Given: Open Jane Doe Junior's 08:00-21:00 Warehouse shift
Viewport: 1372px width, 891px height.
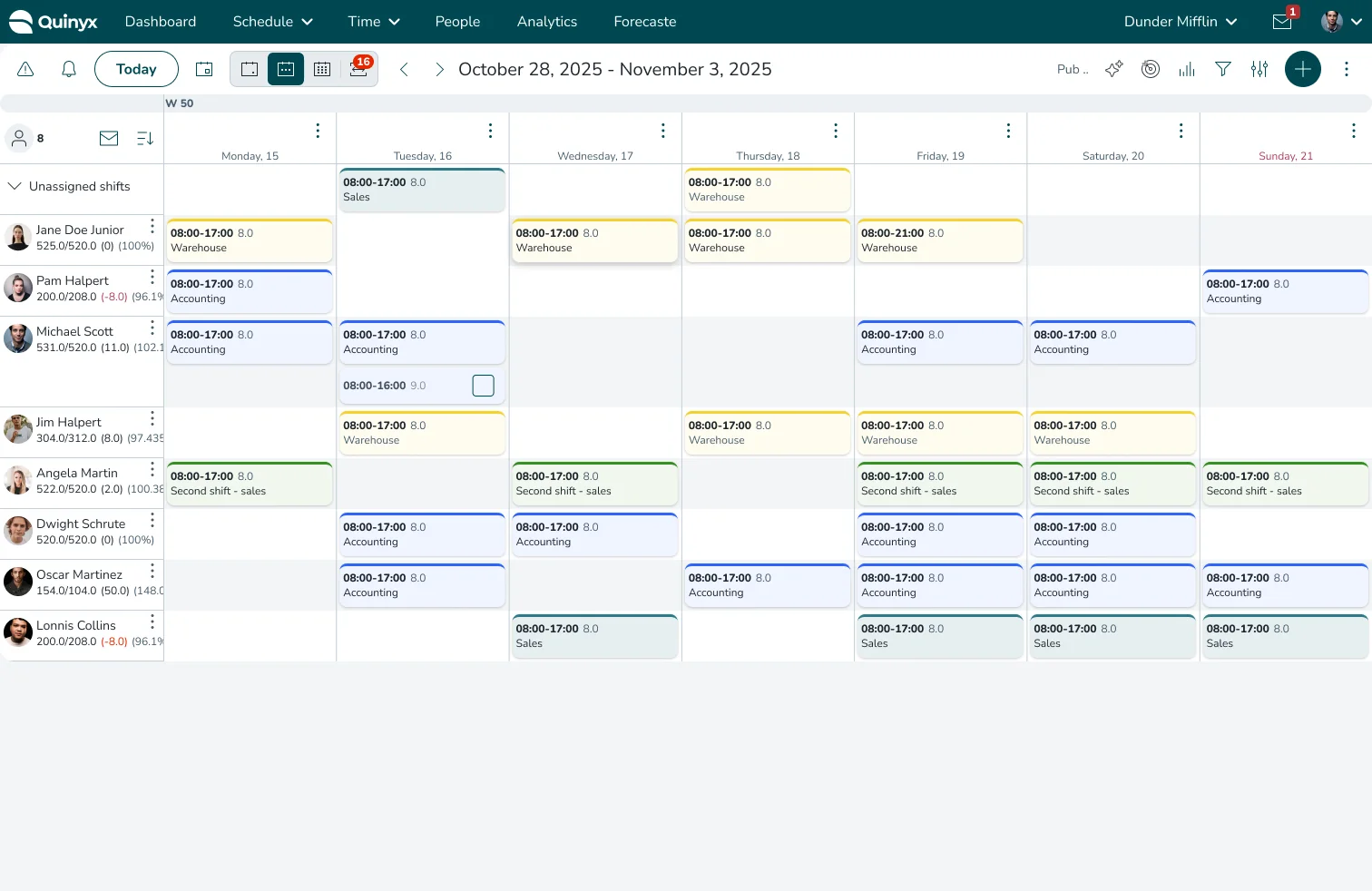Looking at the screenshot, I should (940, 240).
